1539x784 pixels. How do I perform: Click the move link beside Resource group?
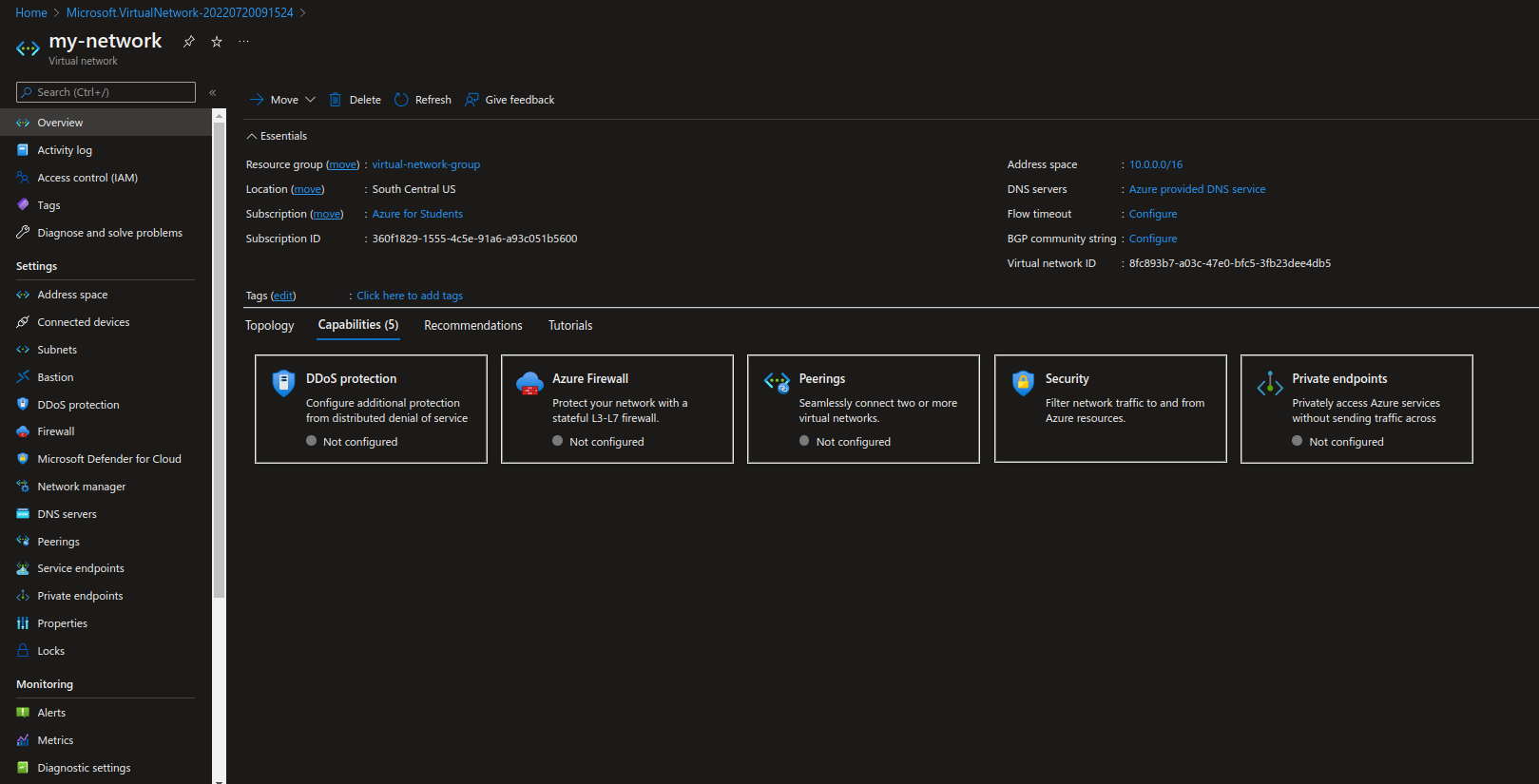(x=343, y=164)
